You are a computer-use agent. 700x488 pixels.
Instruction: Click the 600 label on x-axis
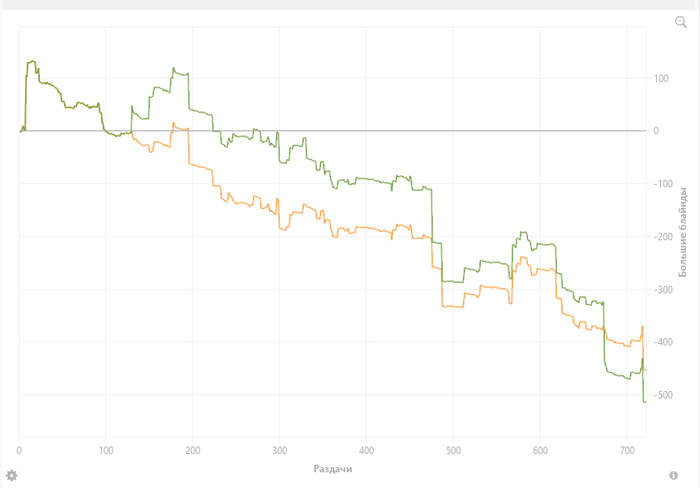click(x=540, y=450)
